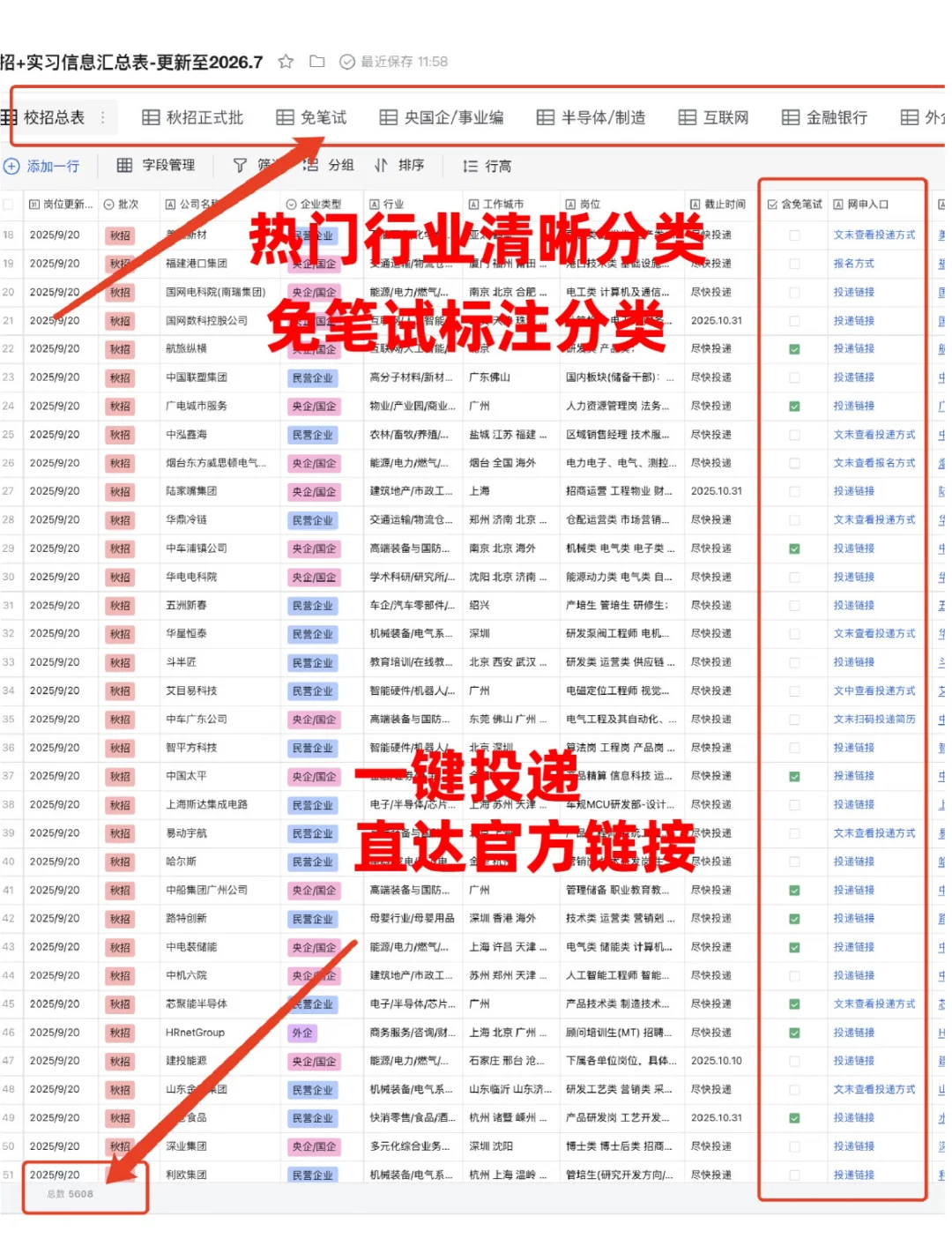Open 秋招 batch tag in 陆家嘴集团 row

[x=120, y=492]
